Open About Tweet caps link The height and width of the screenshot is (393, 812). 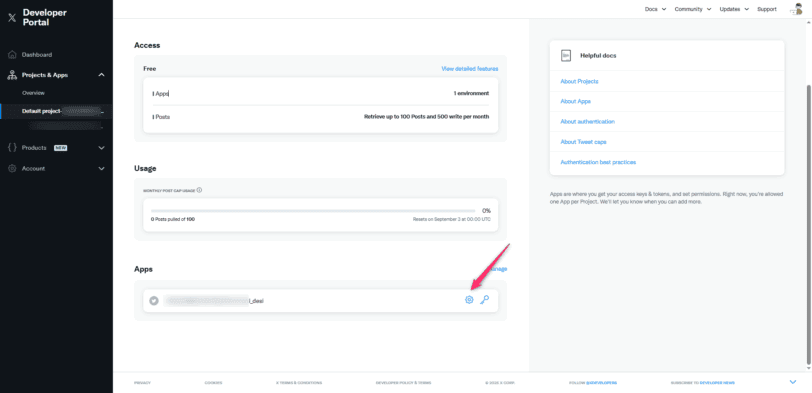583,142
